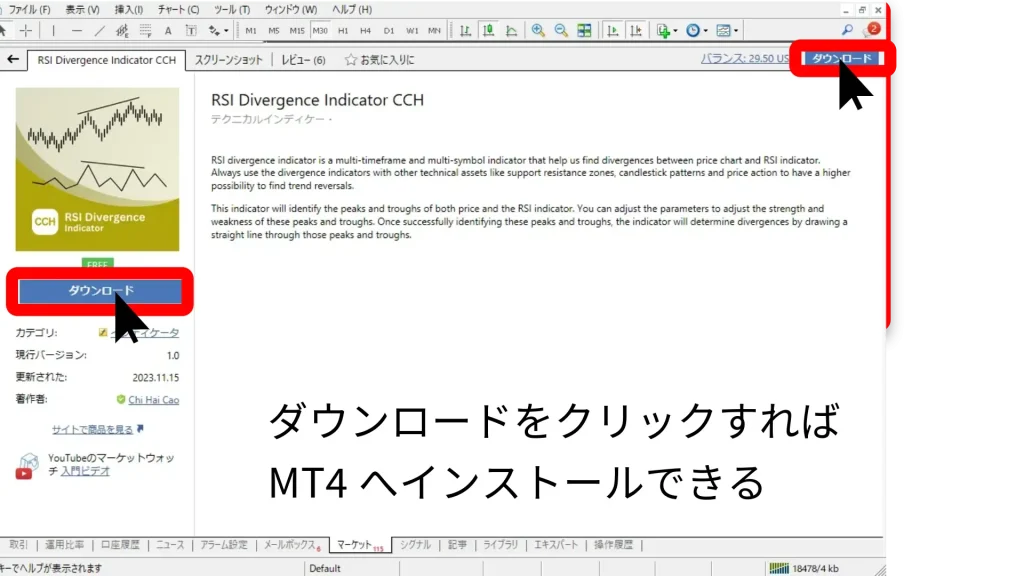The width and height of the screenshot is (1024, 576).
Task: Set timeframe to M15
Action: [x=296, y=31]
